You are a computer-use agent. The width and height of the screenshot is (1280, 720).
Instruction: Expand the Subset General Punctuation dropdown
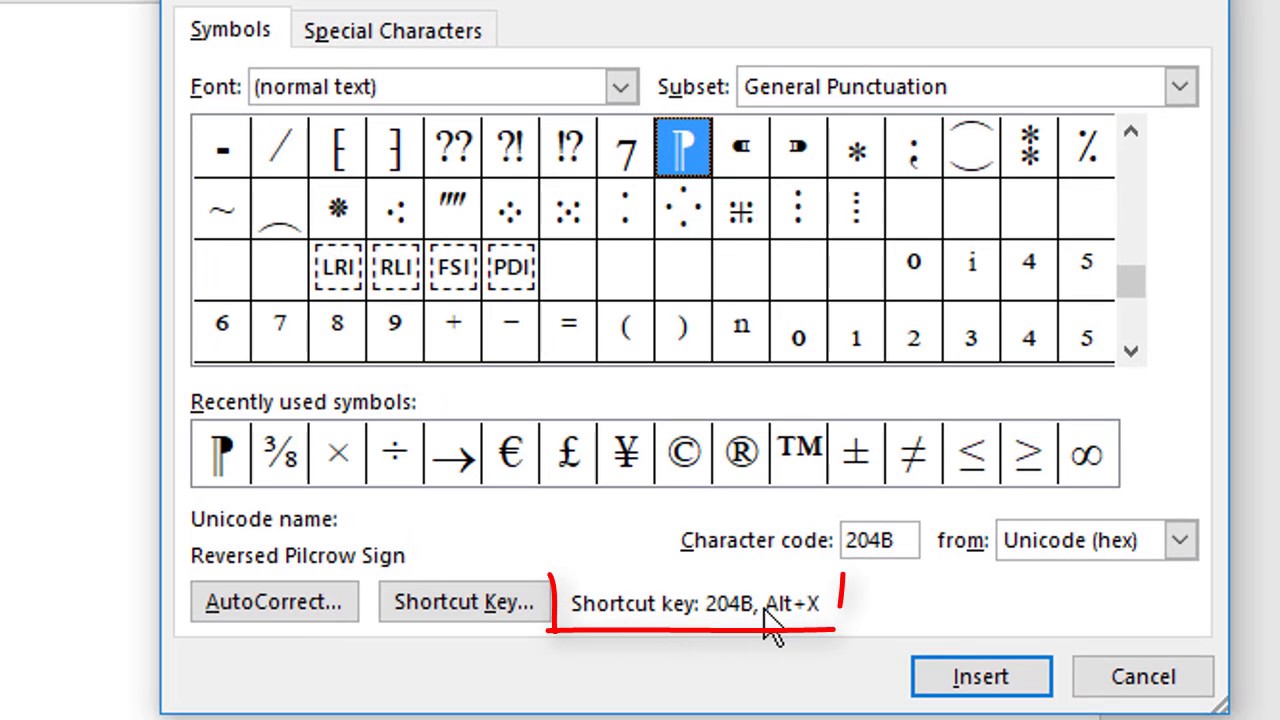[1180, 87]
